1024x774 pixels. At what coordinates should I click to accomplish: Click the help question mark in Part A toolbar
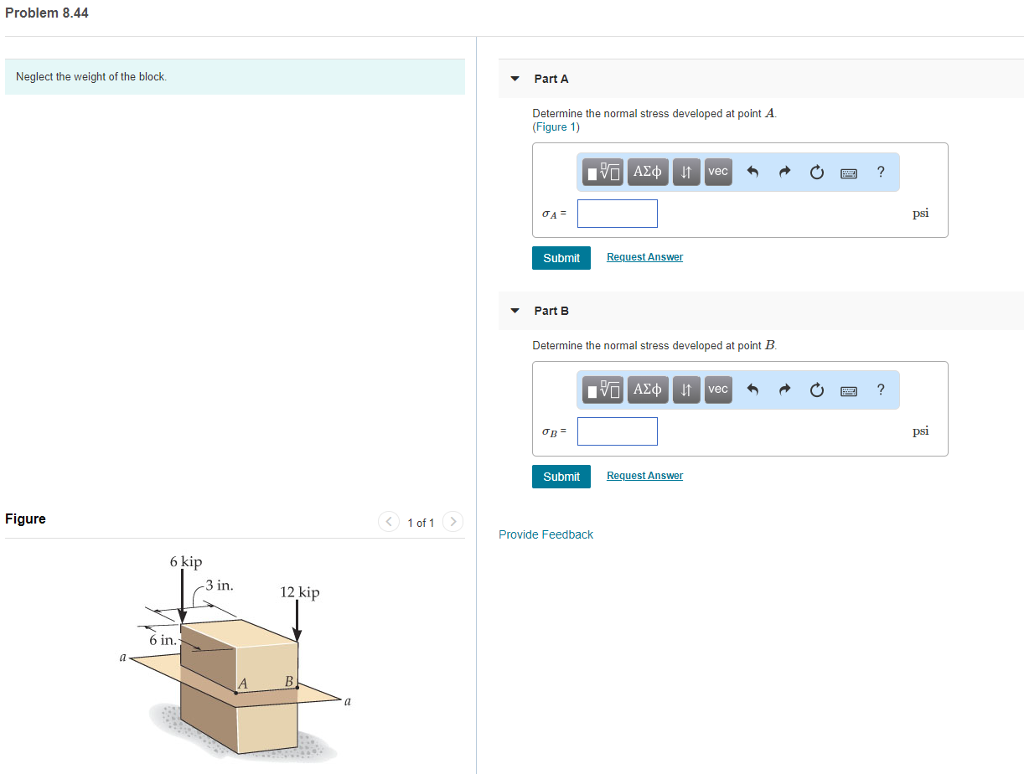pyautogui.click(x=880, y=171)
